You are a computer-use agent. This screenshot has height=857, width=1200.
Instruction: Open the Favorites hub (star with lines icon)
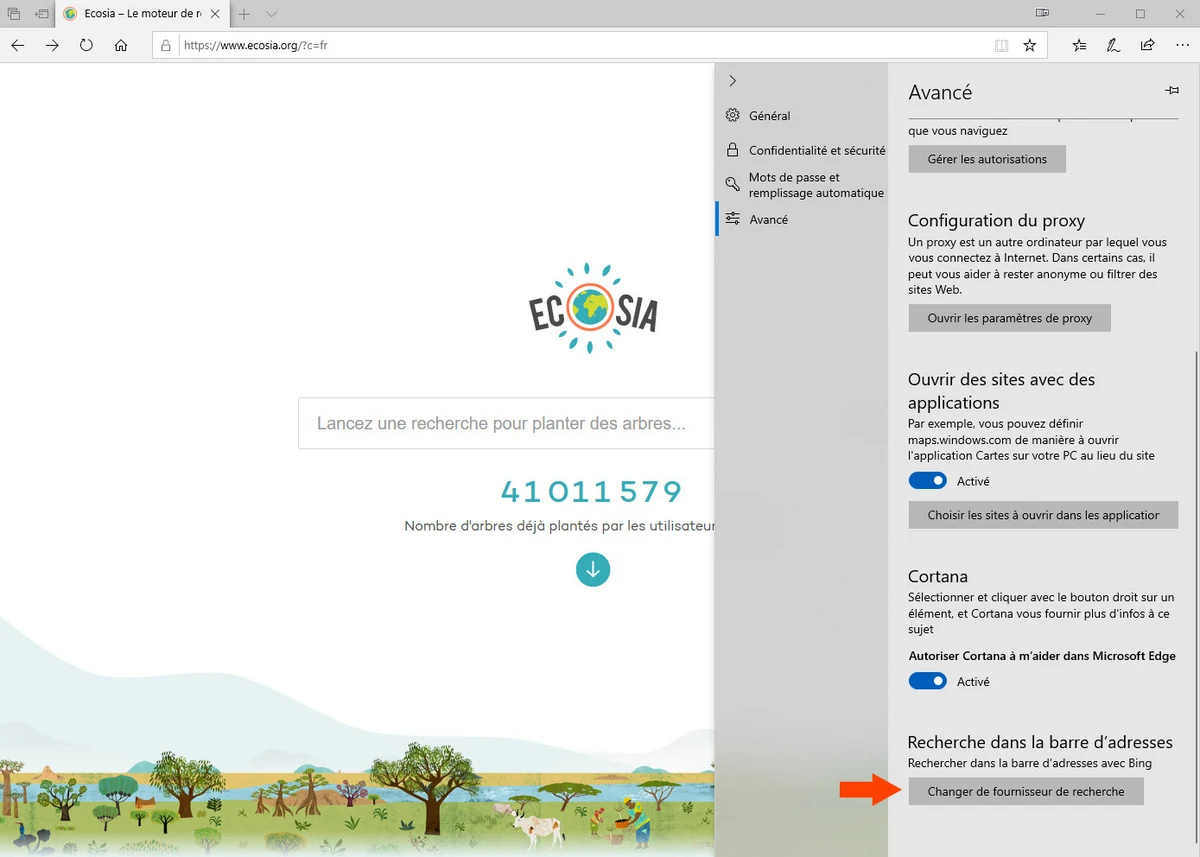1078,44
